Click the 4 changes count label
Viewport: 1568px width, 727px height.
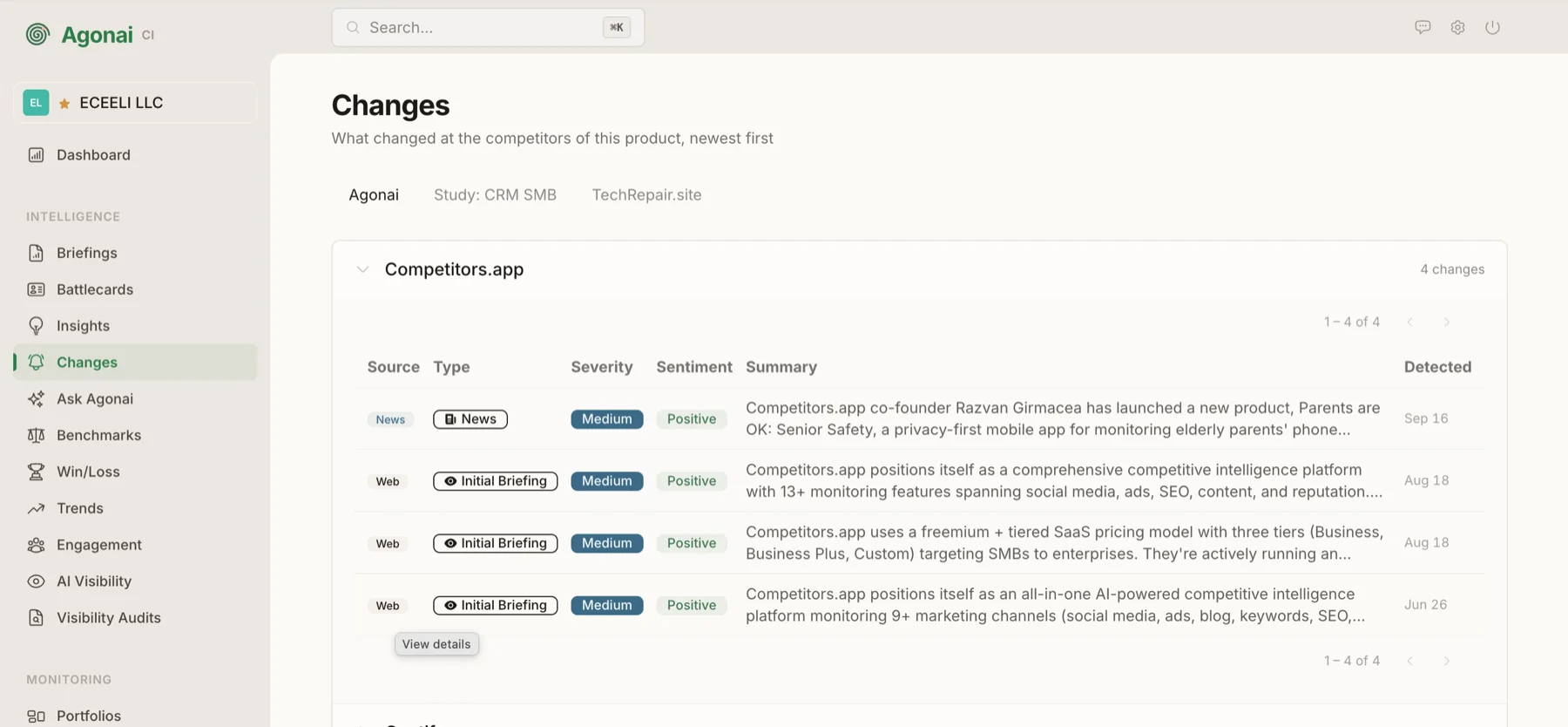(1452, 269)
